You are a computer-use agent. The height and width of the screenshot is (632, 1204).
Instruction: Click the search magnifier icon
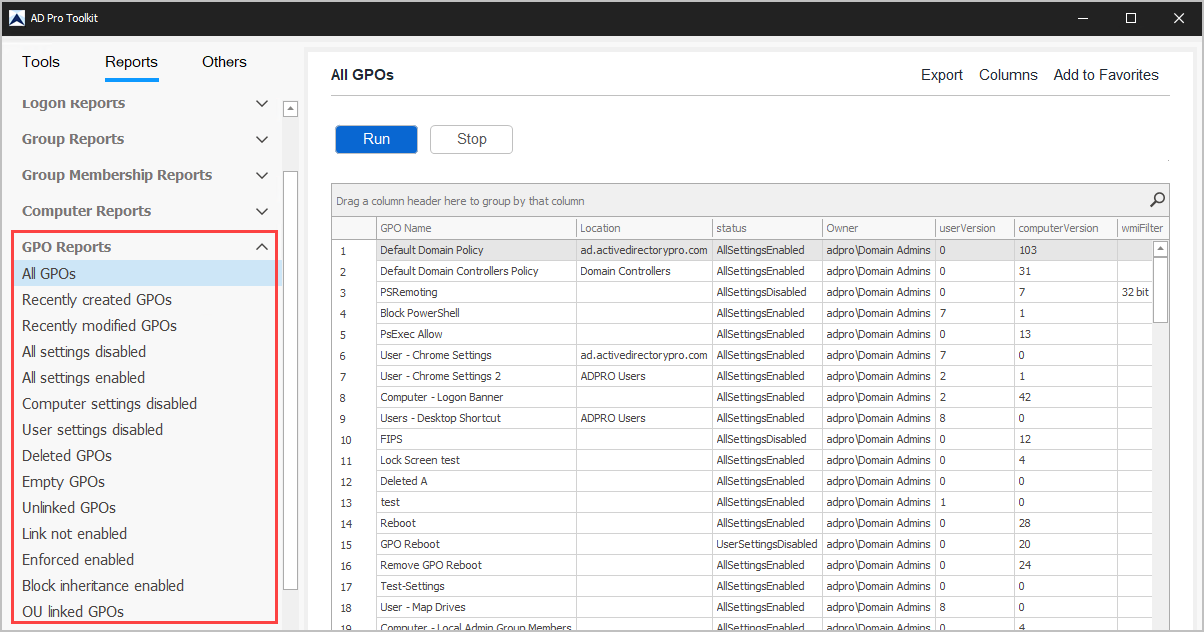1156,200
